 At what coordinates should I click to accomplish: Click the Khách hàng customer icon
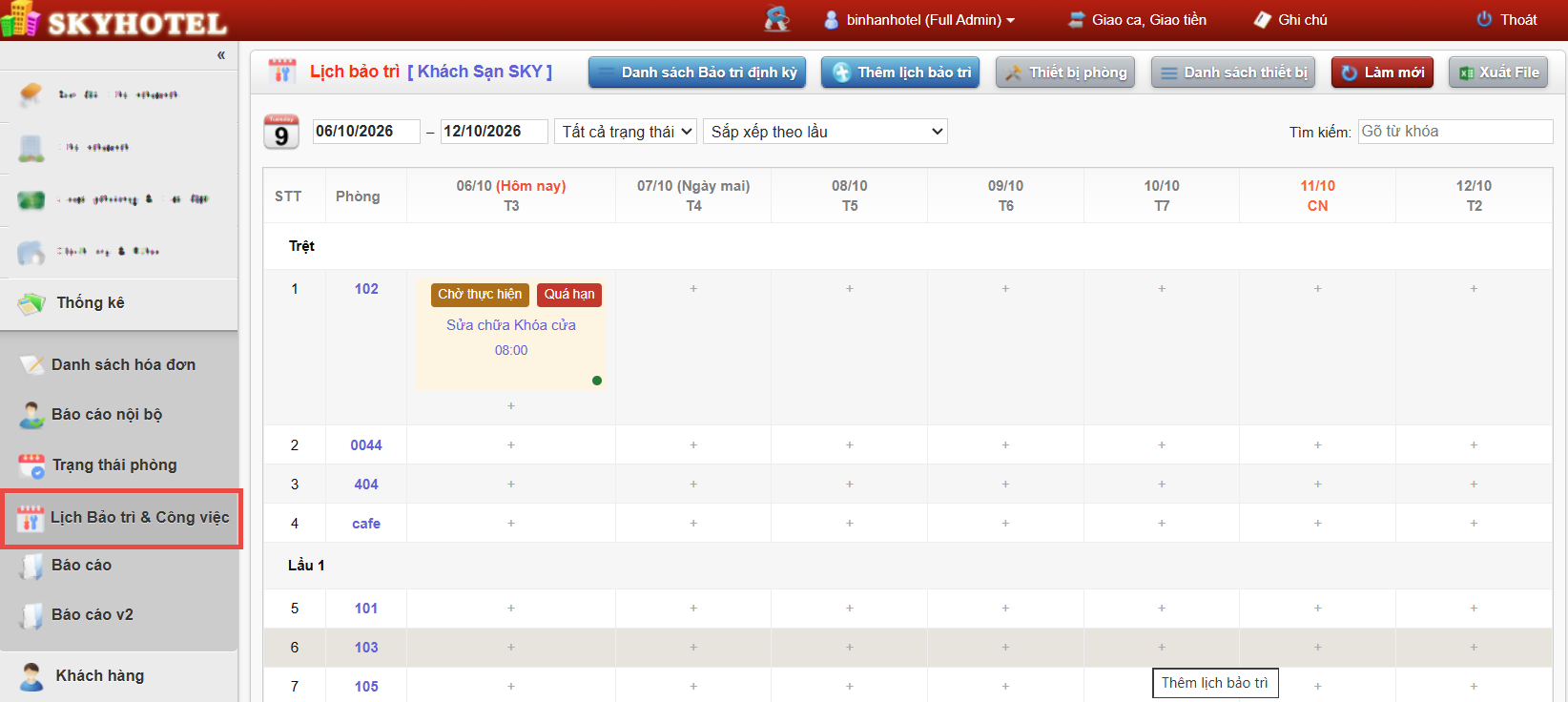pyautogui.click(x=31, y=676)
